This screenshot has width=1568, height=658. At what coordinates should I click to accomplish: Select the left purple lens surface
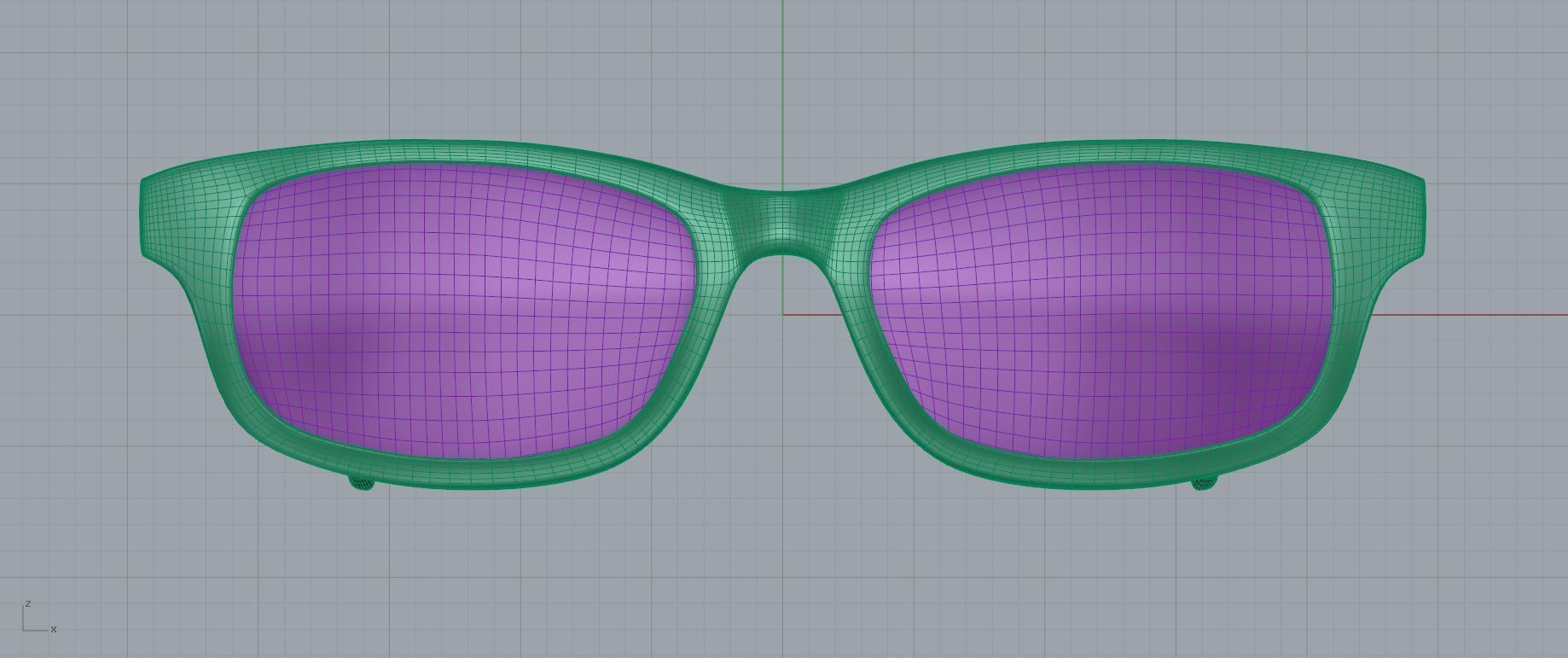pos(465,312)
